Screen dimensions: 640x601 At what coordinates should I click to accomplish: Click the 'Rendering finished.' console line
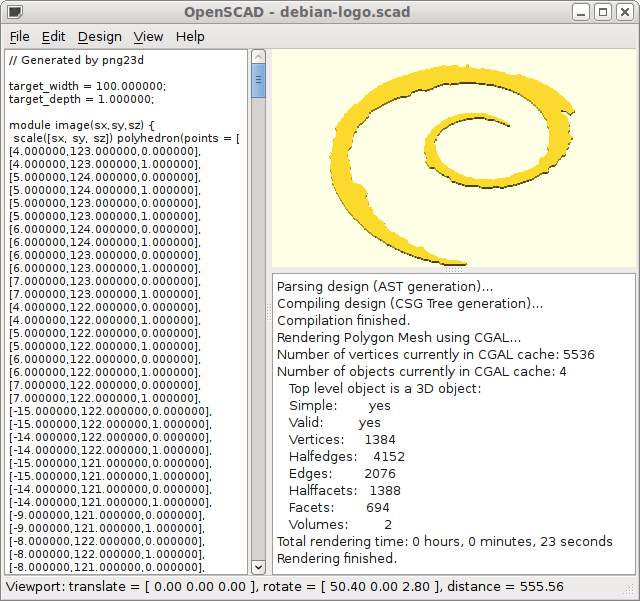(337, 559)
